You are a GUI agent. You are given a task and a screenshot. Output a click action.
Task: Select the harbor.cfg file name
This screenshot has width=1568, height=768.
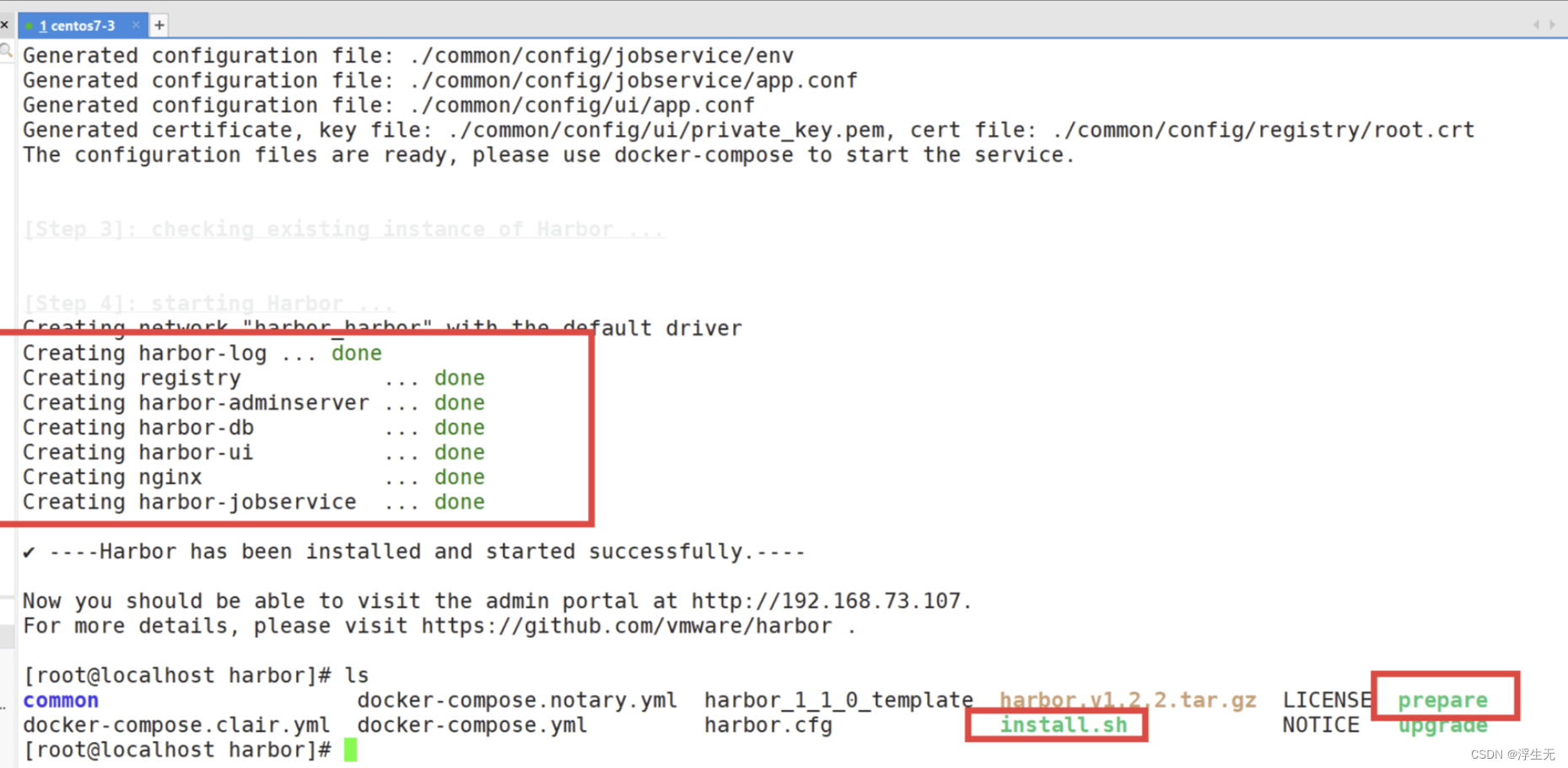(x=768, y=725)
